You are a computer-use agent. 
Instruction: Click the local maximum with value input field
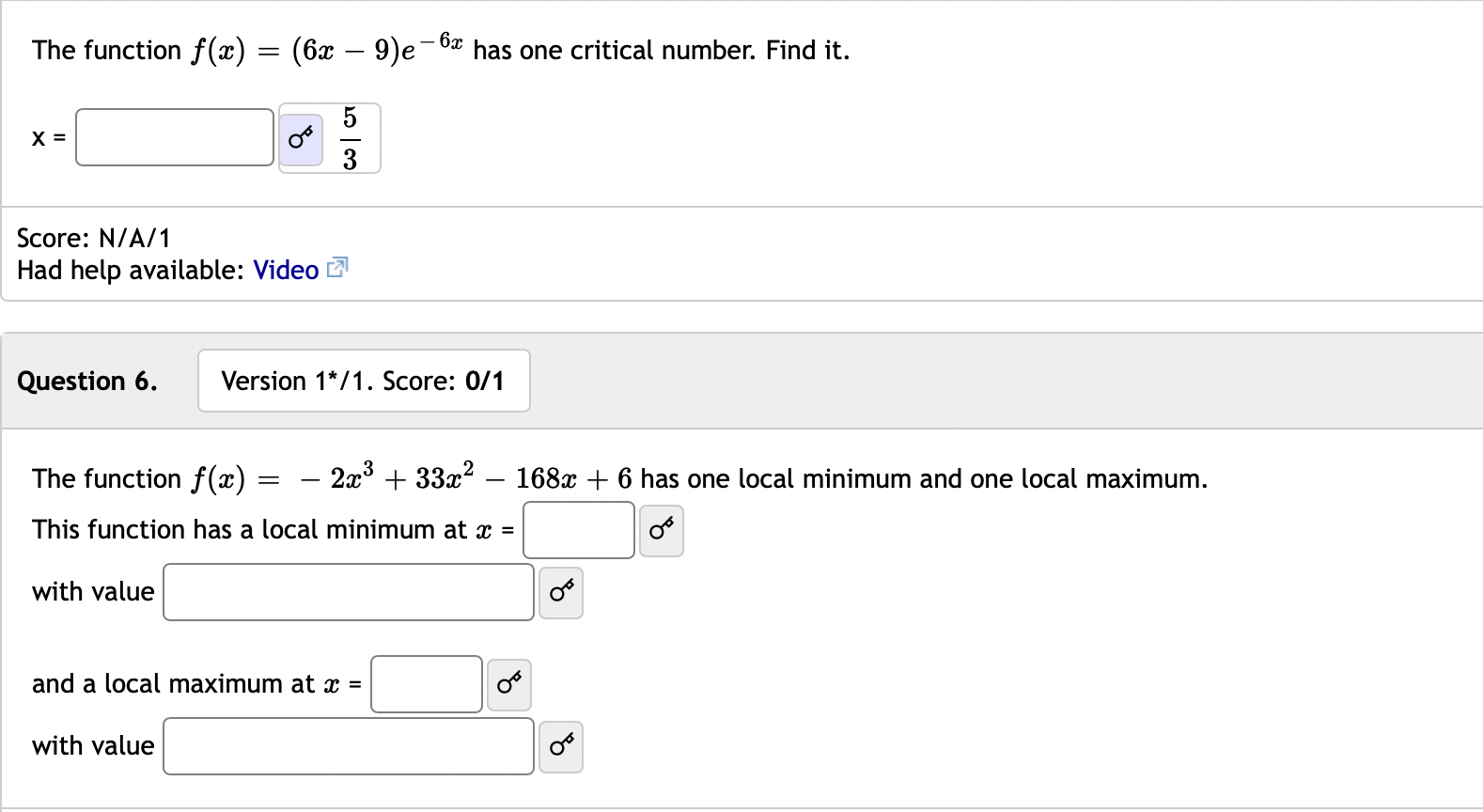pyautogui.click(x=348, y=746)
